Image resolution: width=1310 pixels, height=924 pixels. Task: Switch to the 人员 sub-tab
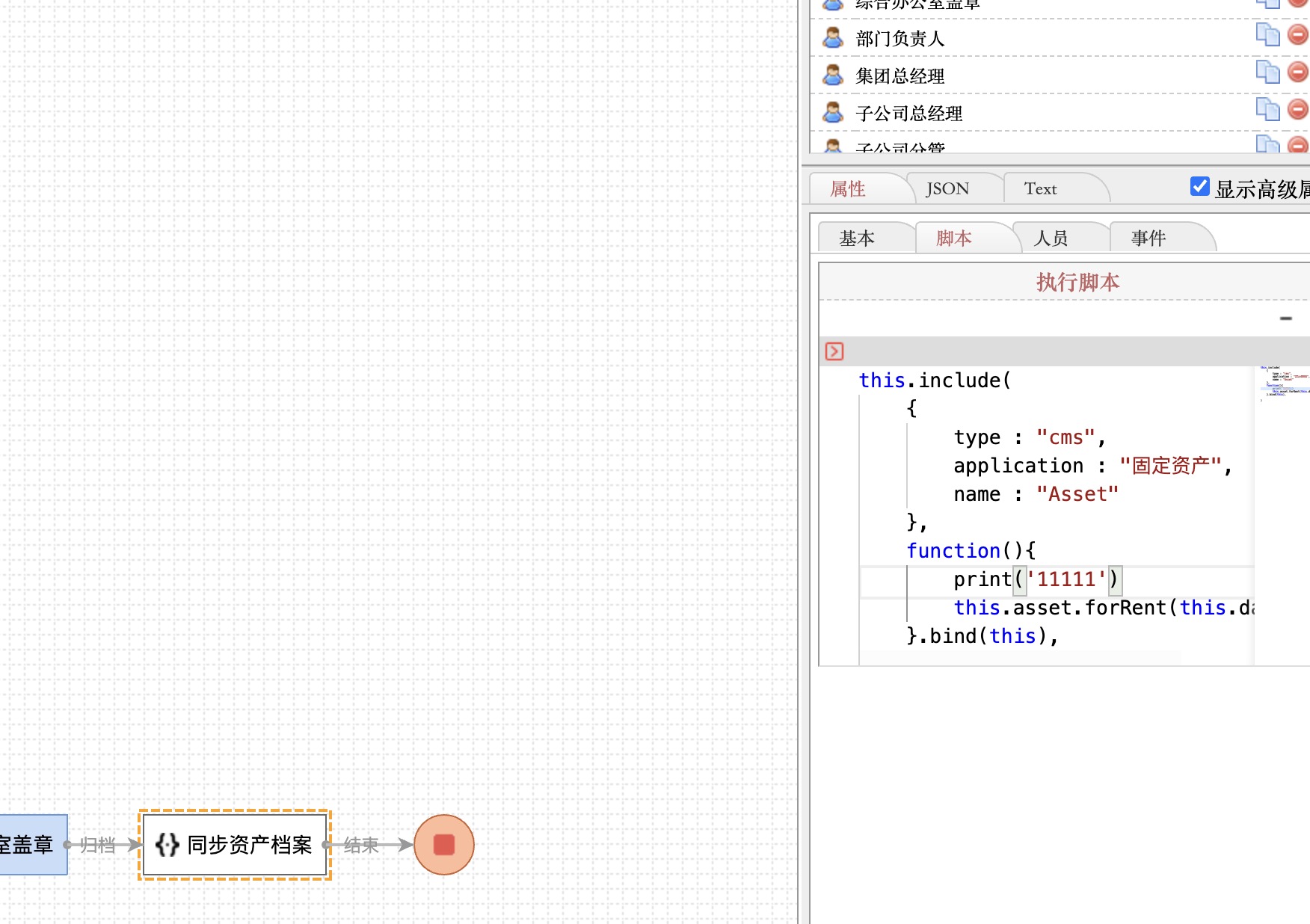coord(1051,238)
